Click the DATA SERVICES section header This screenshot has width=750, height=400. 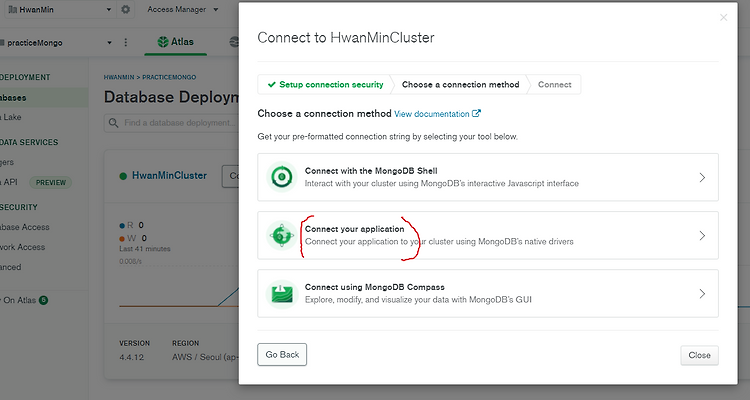point(29,142)
